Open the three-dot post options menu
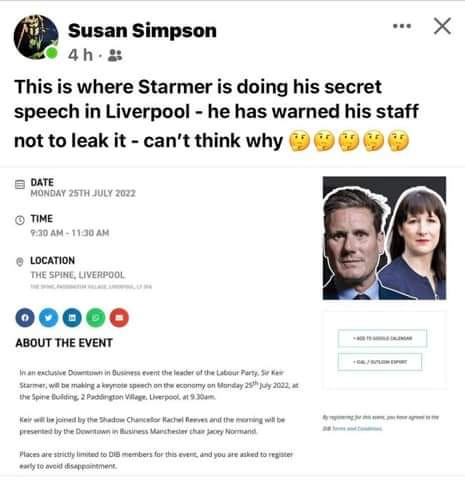The height and width of the screenshot is (485, 465). [402, 26]
